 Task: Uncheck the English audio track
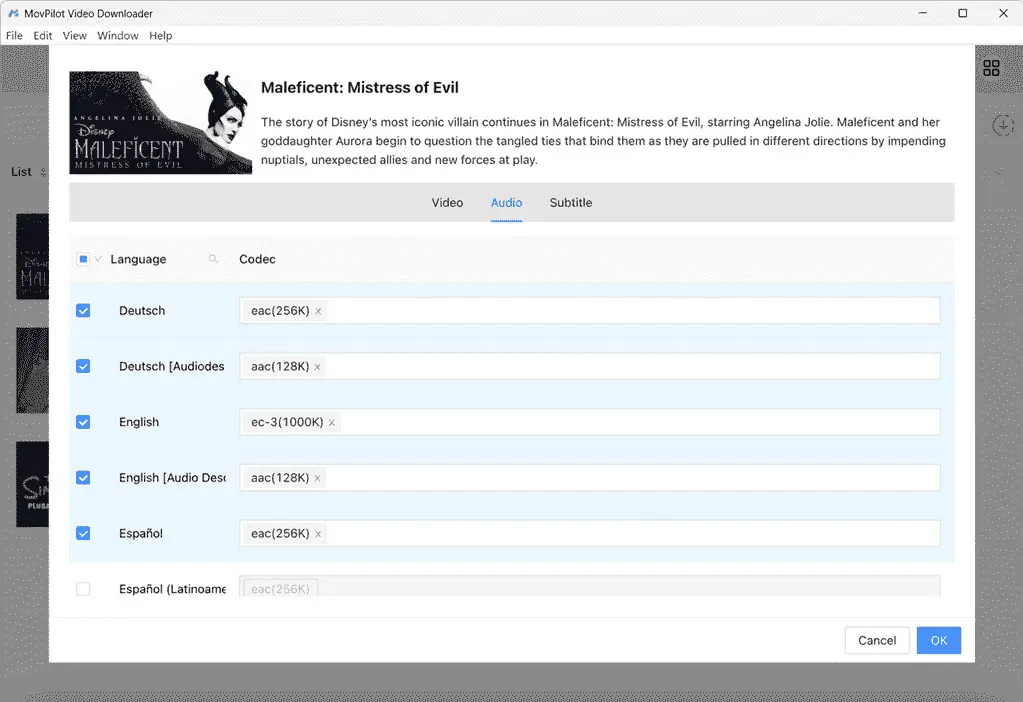click(x=83, y=421)
